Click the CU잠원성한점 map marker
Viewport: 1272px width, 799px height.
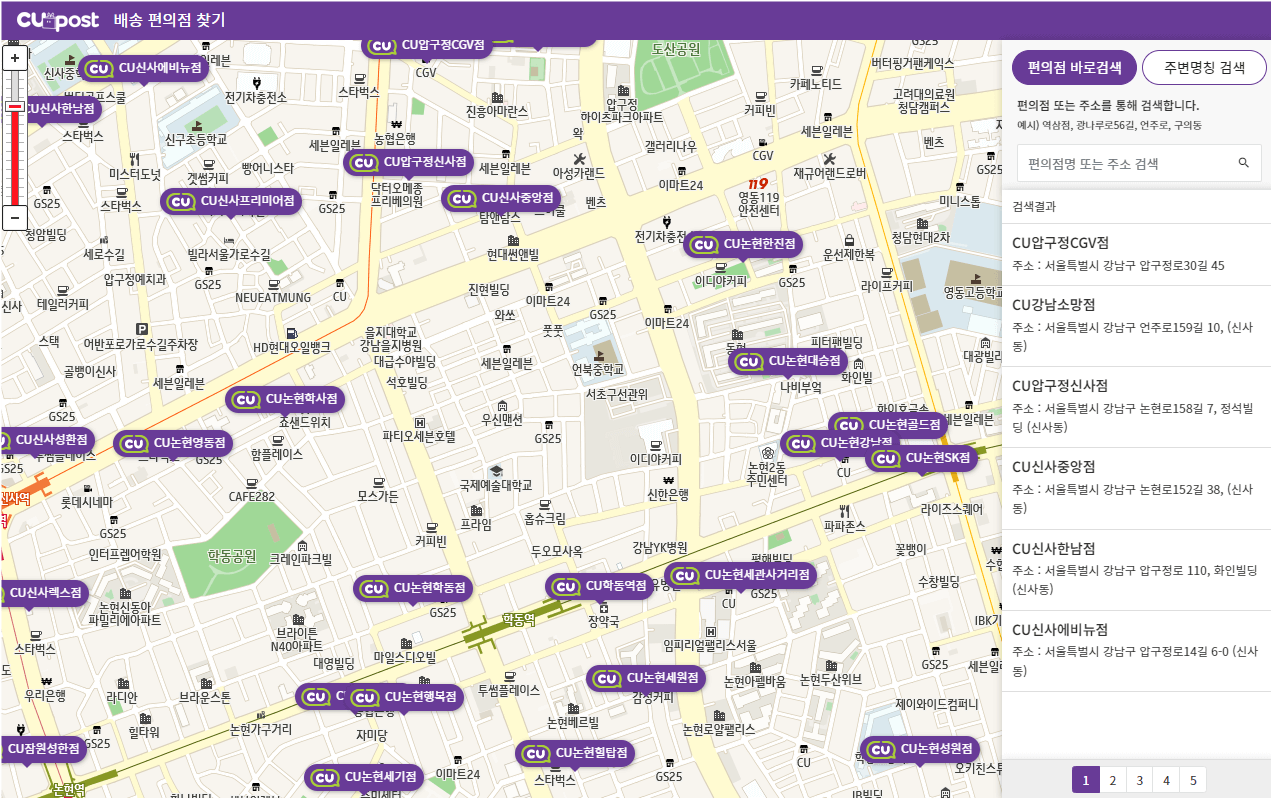point(42,749)
